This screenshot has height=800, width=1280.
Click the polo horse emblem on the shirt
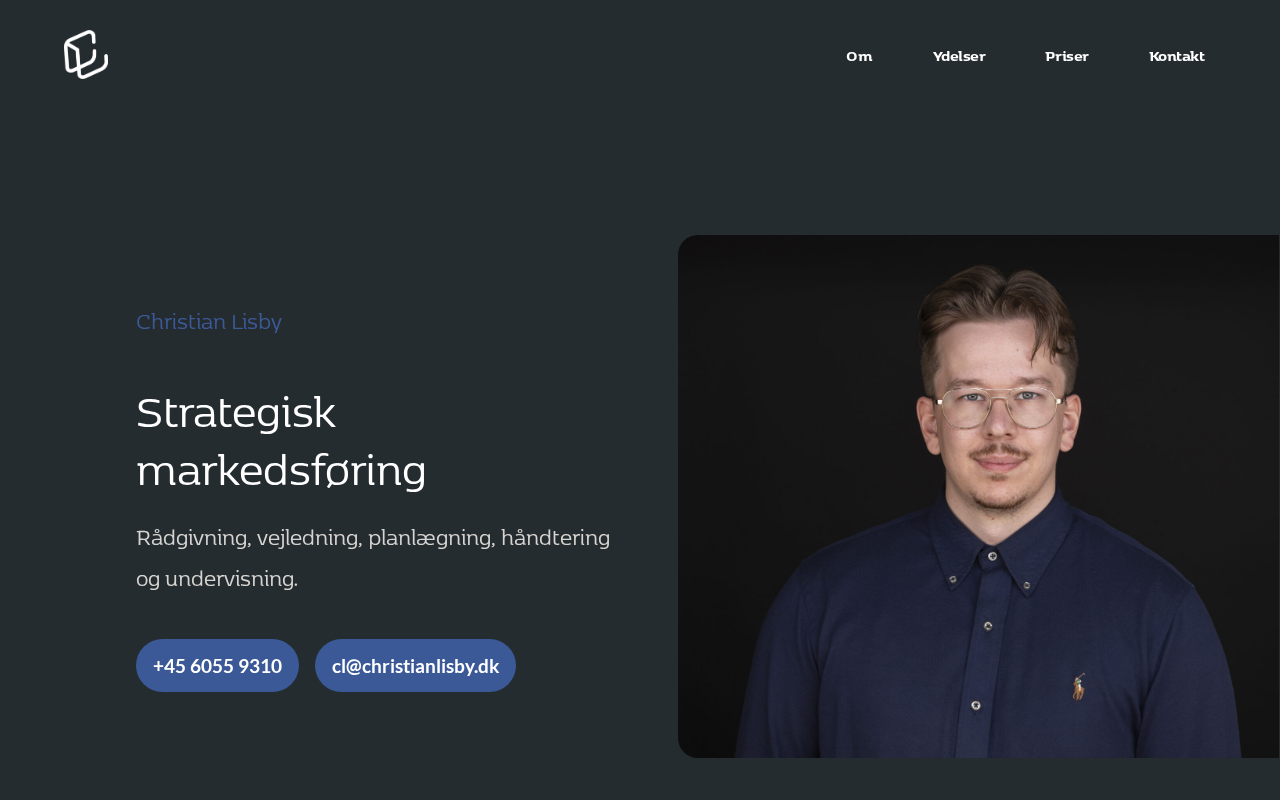pyautogui.click(x=1078, y=686)
